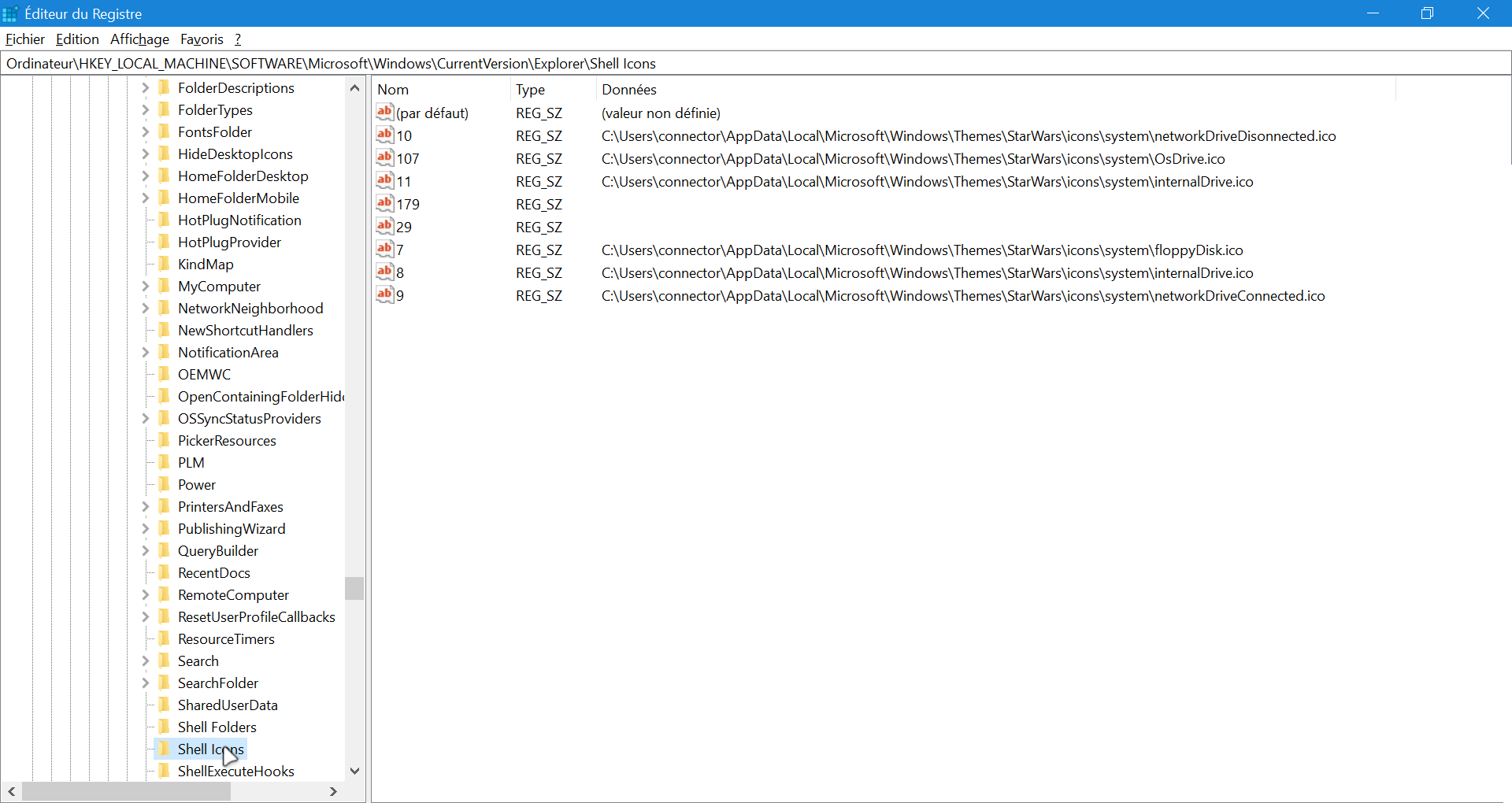Click the tree's vertical scrollbar down arrow

coord(354,771)
